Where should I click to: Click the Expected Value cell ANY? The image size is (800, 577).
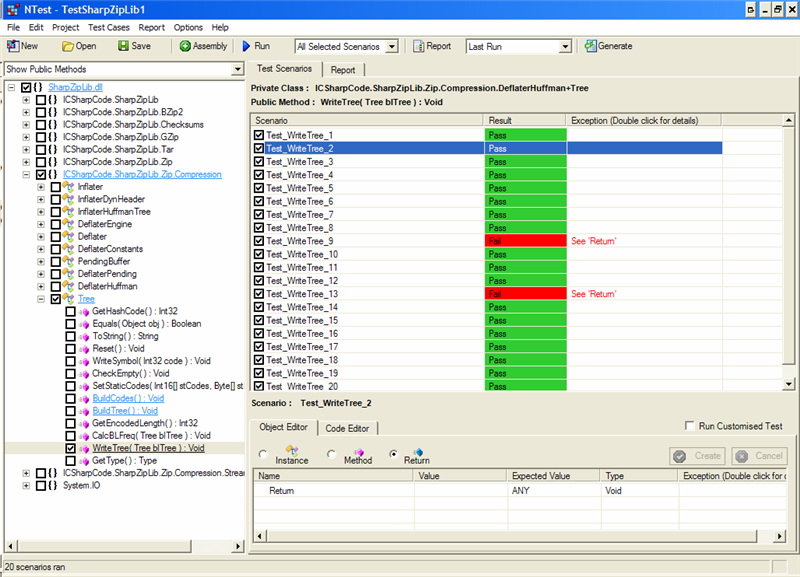click(x=554, y=491)
